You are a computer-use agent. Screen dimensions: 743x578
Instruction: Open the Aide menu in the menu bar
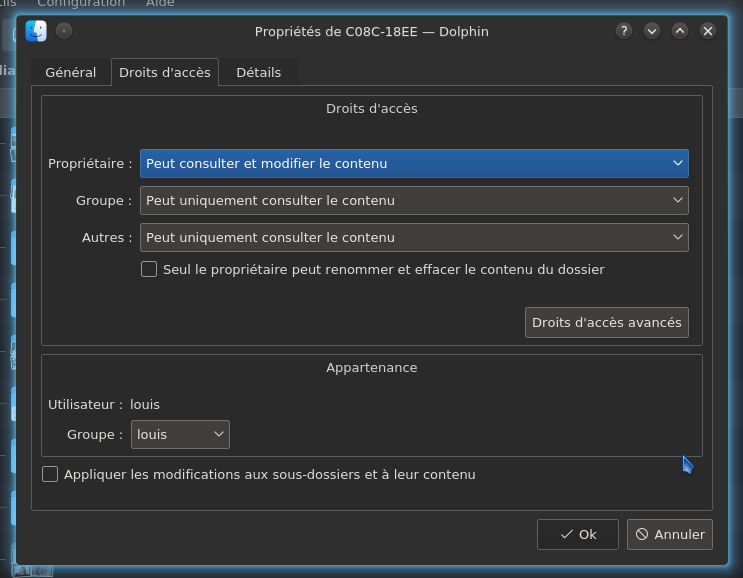[160, 4]
